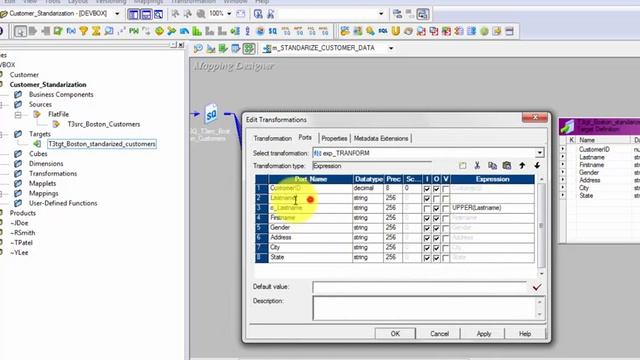This screenshot has width=640, height=360.
Task: Collapse the FlatFile sources node
Action: coord(18,115)
